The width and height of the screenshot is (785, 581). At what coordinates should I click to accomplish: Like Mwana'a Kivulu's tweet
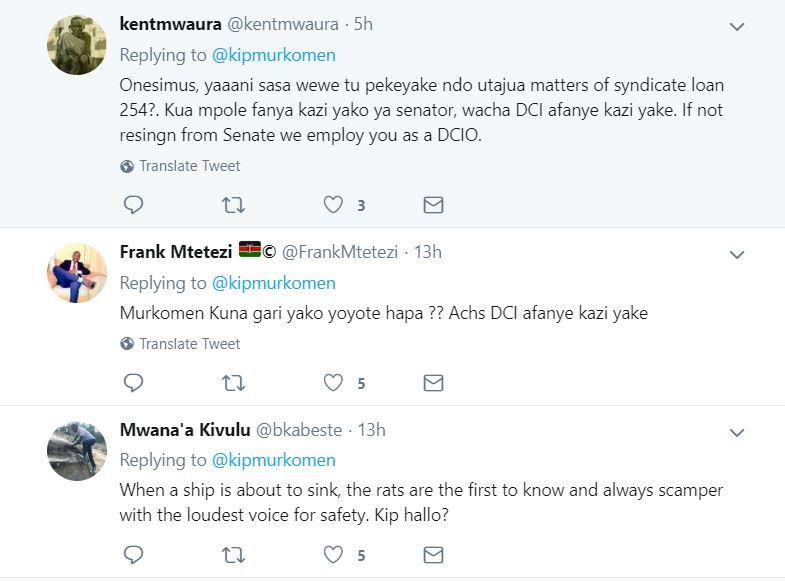(334, 554)
